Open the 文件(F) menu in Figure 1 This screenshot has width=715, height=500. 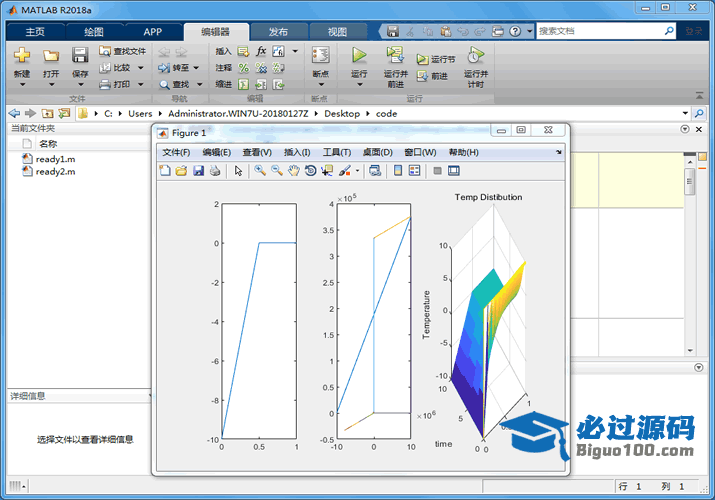[176, 152]
